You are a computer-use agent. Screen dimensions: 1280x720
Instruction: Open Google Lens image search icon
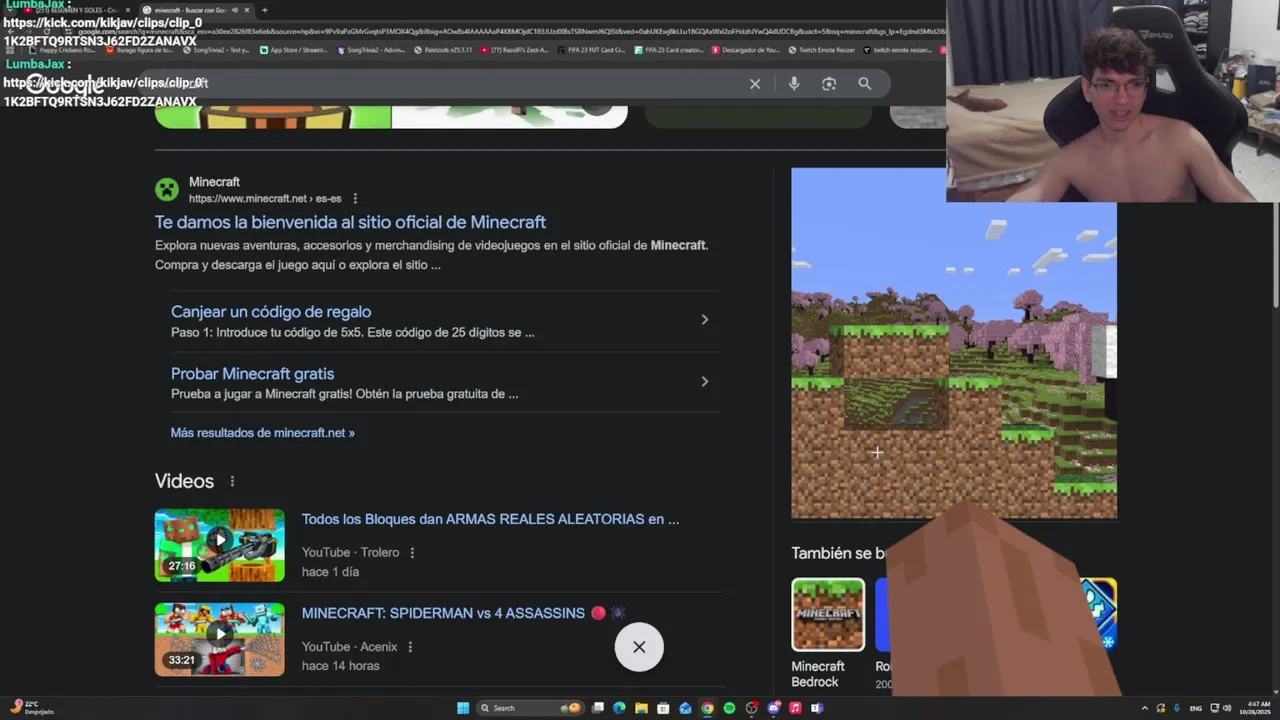click(x=829, y=84)
